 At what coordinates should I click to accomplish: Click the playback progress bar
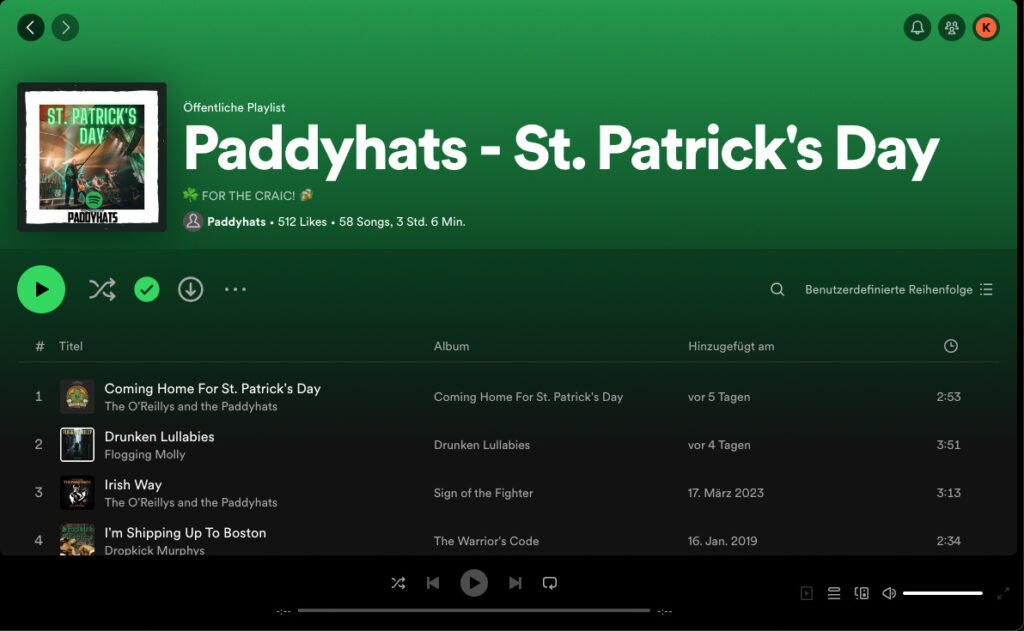coord(474,611)
